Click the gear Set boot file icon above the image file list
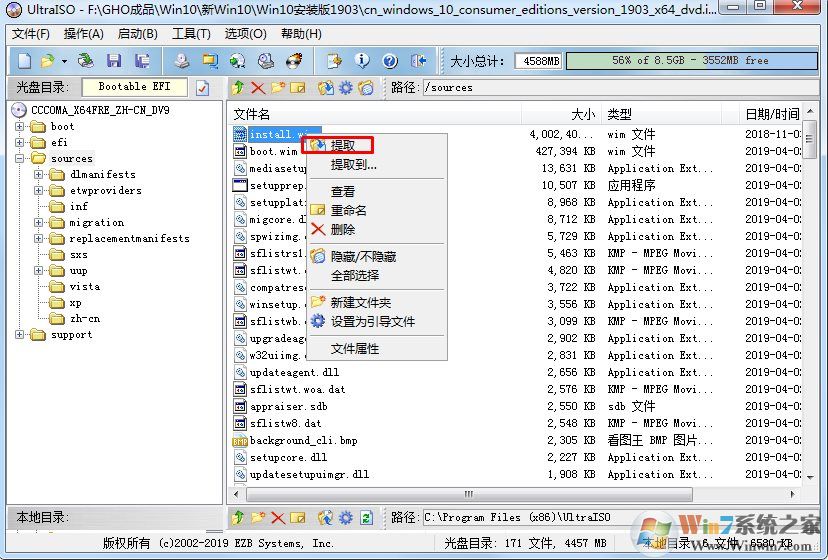Viewport: 828px width, 560px height. click(346, 88)
